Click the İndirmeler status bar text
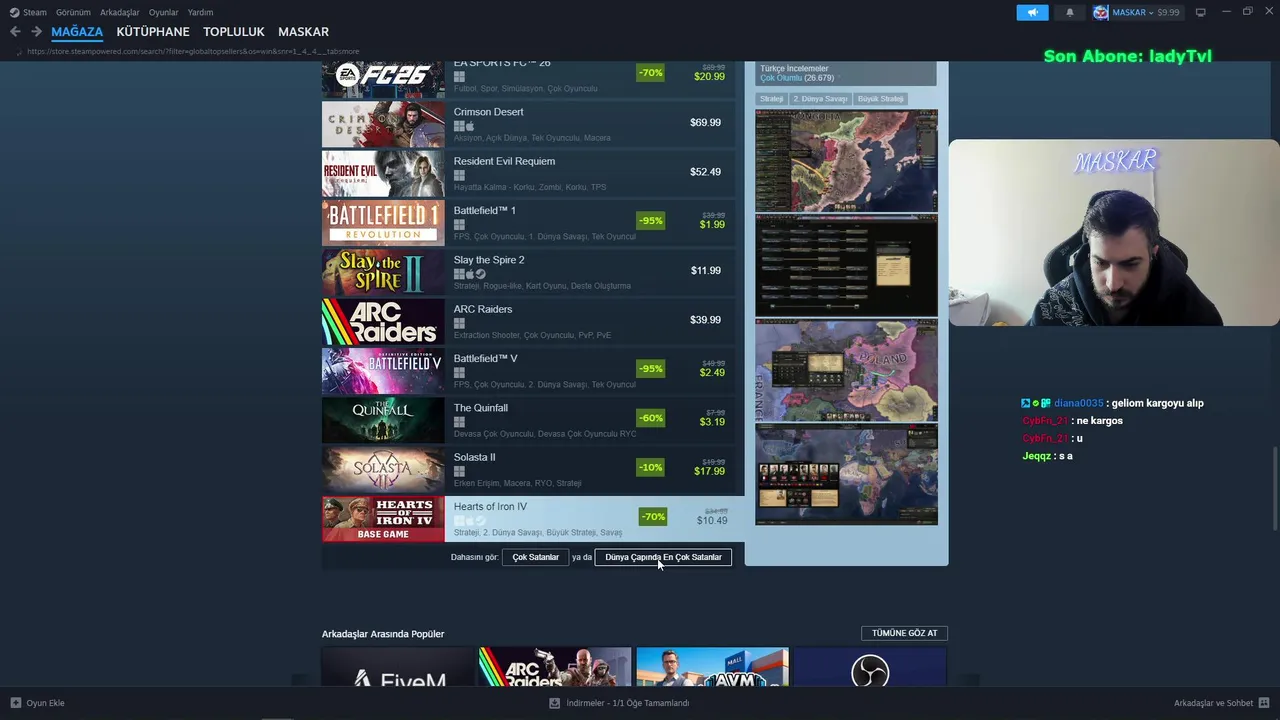1280x720 pixels. 628,703
